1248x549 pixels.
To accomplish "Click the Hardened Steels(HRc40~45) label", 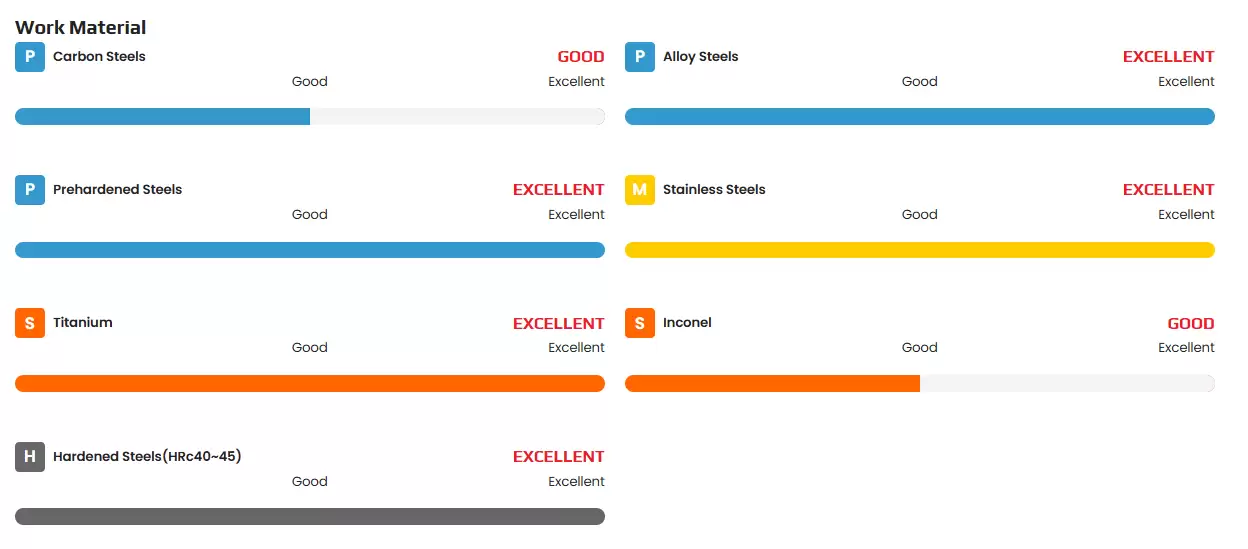I will 147,457.
